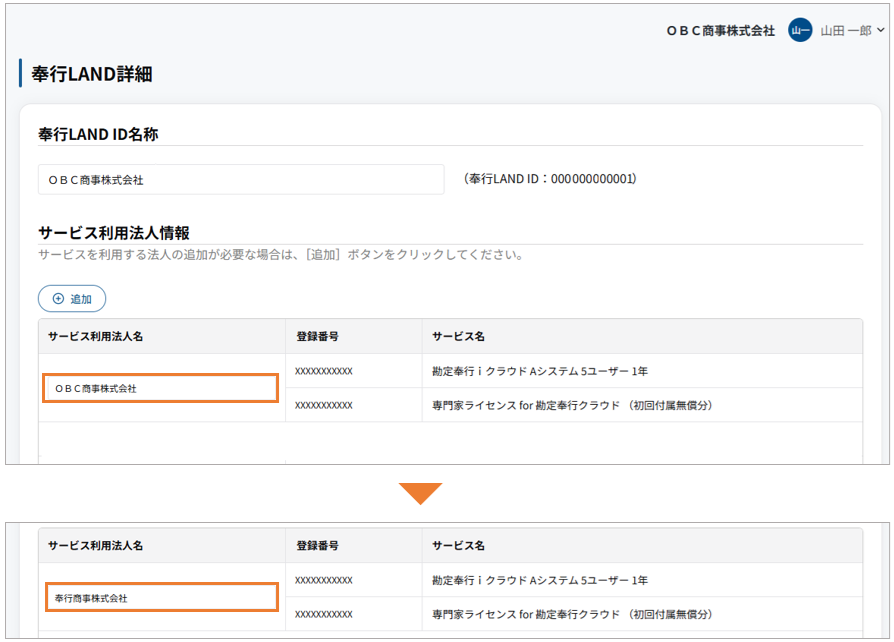Click the 追加 button

[72, 299]
